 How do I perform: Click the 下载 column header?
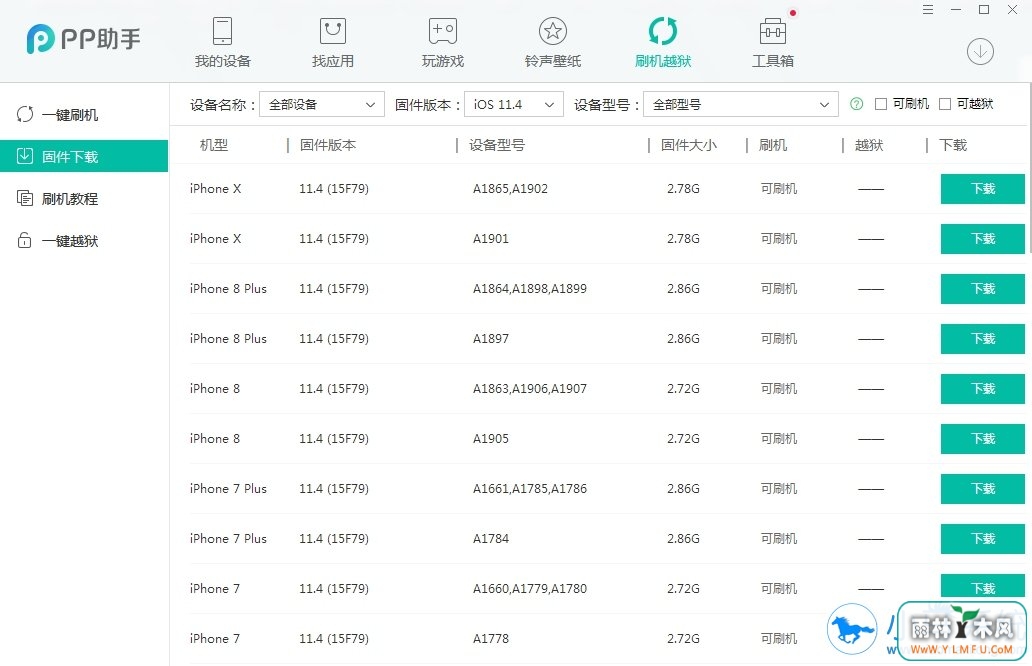[x=953, y=145]
